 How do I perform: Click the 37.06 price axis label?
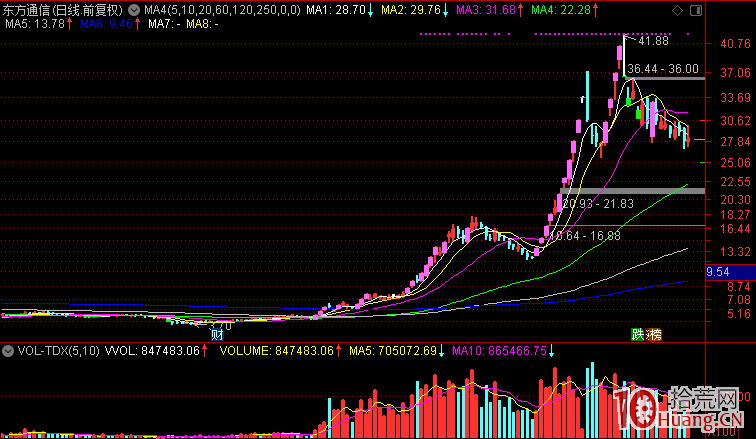pos(735,73)
